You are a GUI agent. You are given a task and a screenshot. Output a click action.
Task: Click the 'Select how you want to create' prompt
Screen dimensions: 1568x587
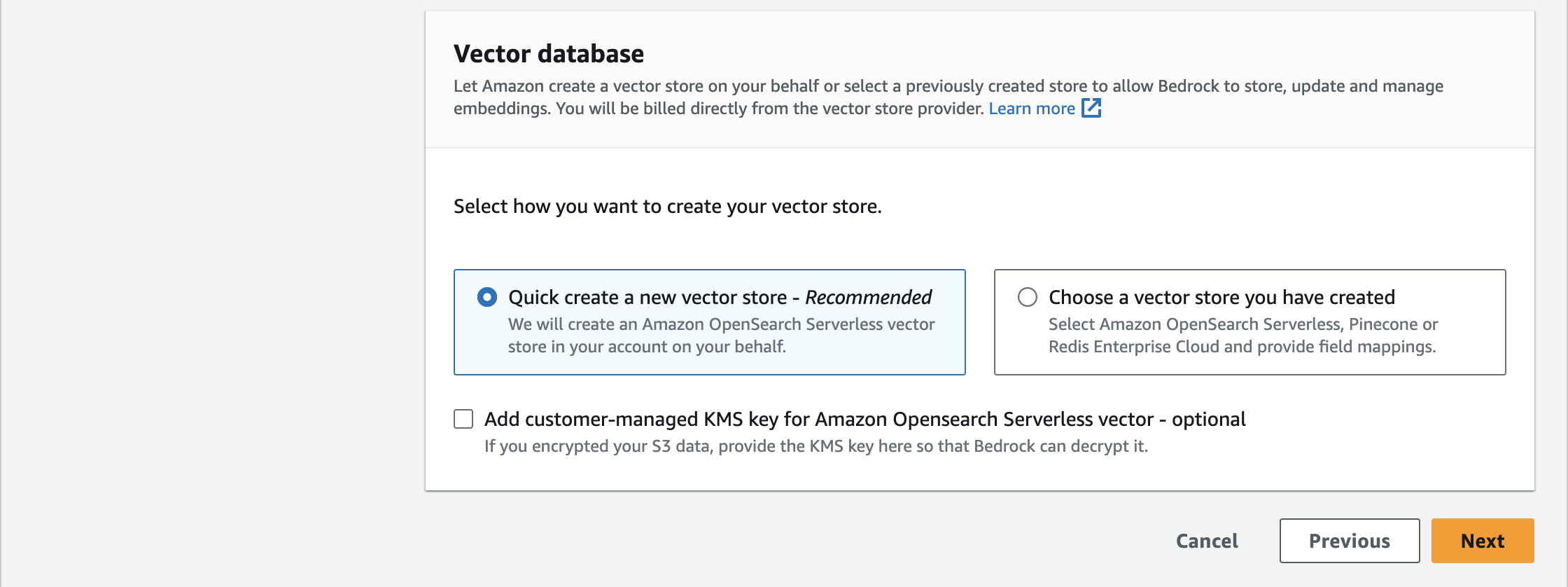pos(667,207)
